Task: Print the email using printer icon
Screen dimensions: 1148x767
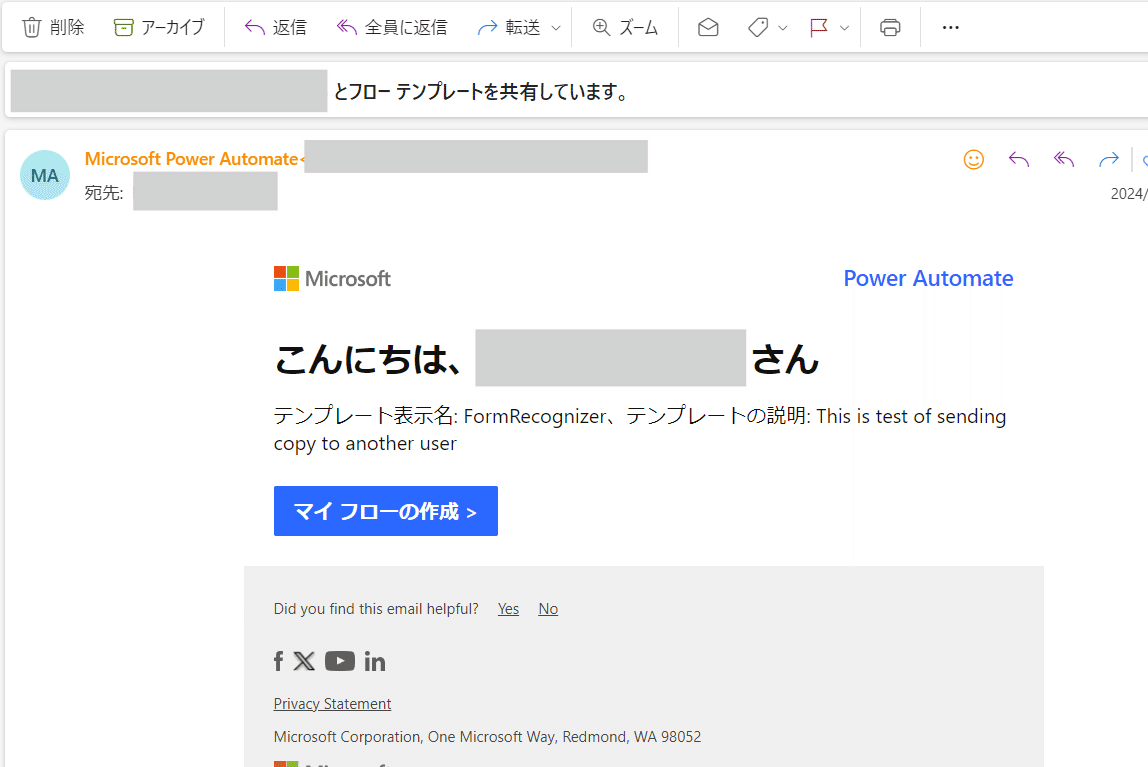Action: click(x=890, y=28)
